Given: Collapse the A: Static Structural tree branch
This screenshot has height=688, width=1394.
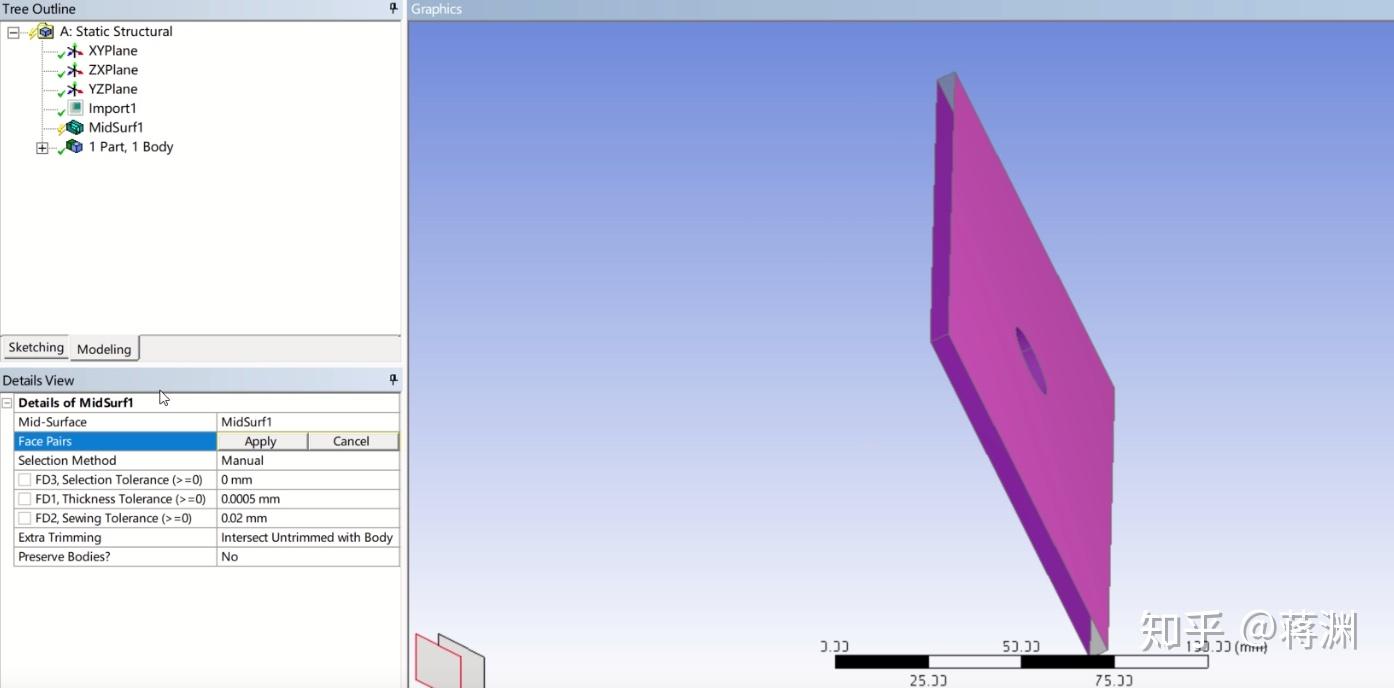Looking at the screenshot, I should coord(13,31).
